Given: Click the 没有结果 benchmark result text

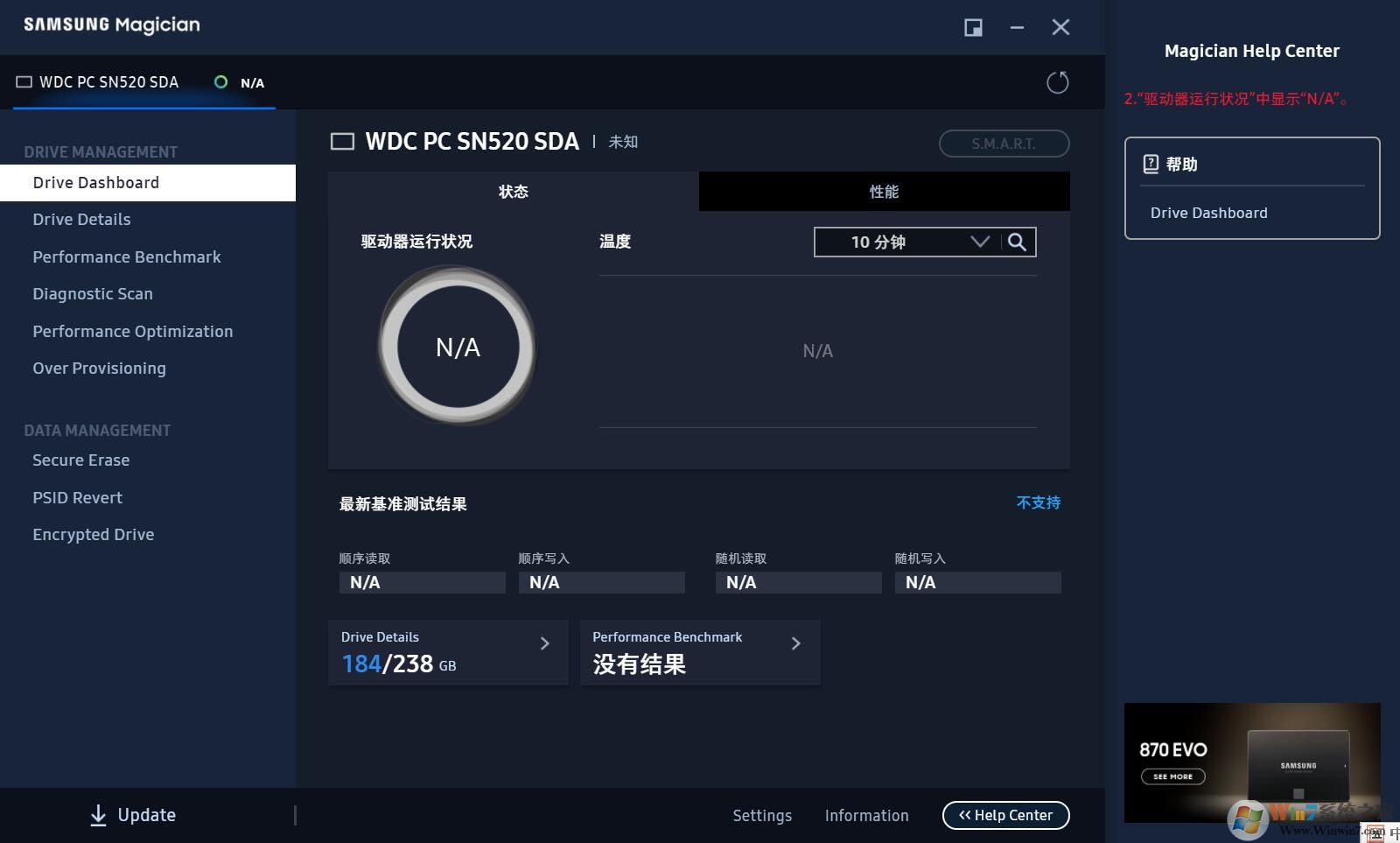Looking at the screenshot, I should [640, 664].
